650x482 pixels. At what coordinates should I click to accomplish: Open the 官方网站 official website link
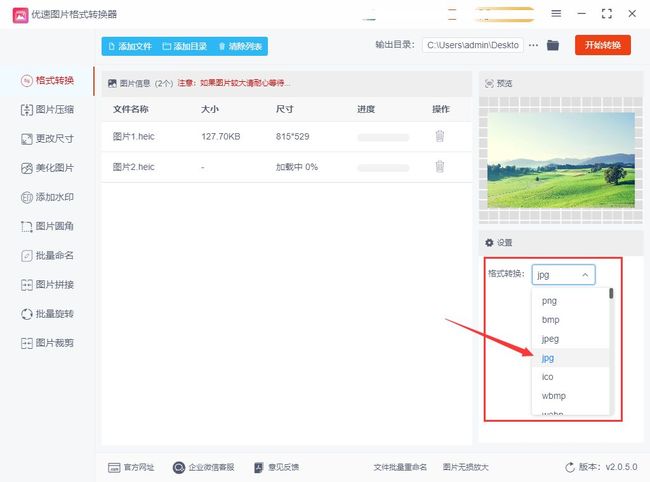point(131,467)
